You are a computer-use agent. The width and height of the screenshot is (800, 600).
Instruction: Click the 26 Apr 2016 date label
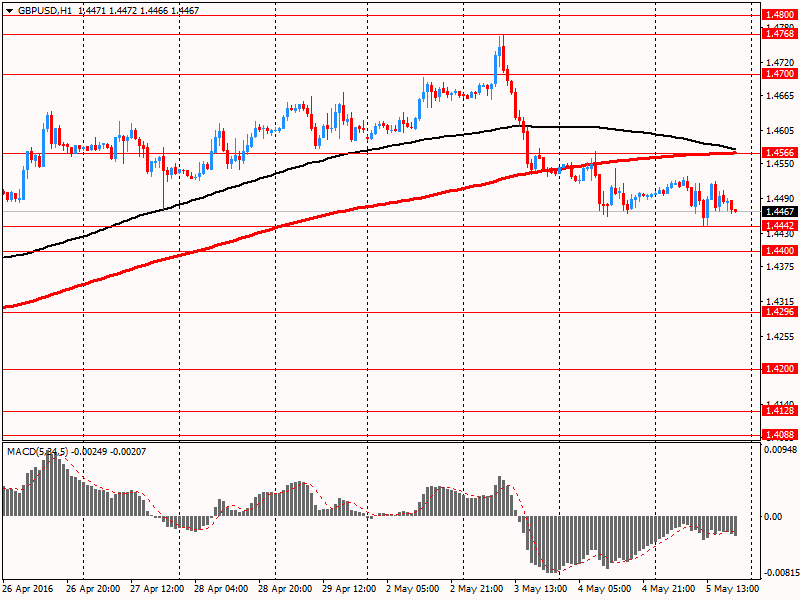[28, 589]
